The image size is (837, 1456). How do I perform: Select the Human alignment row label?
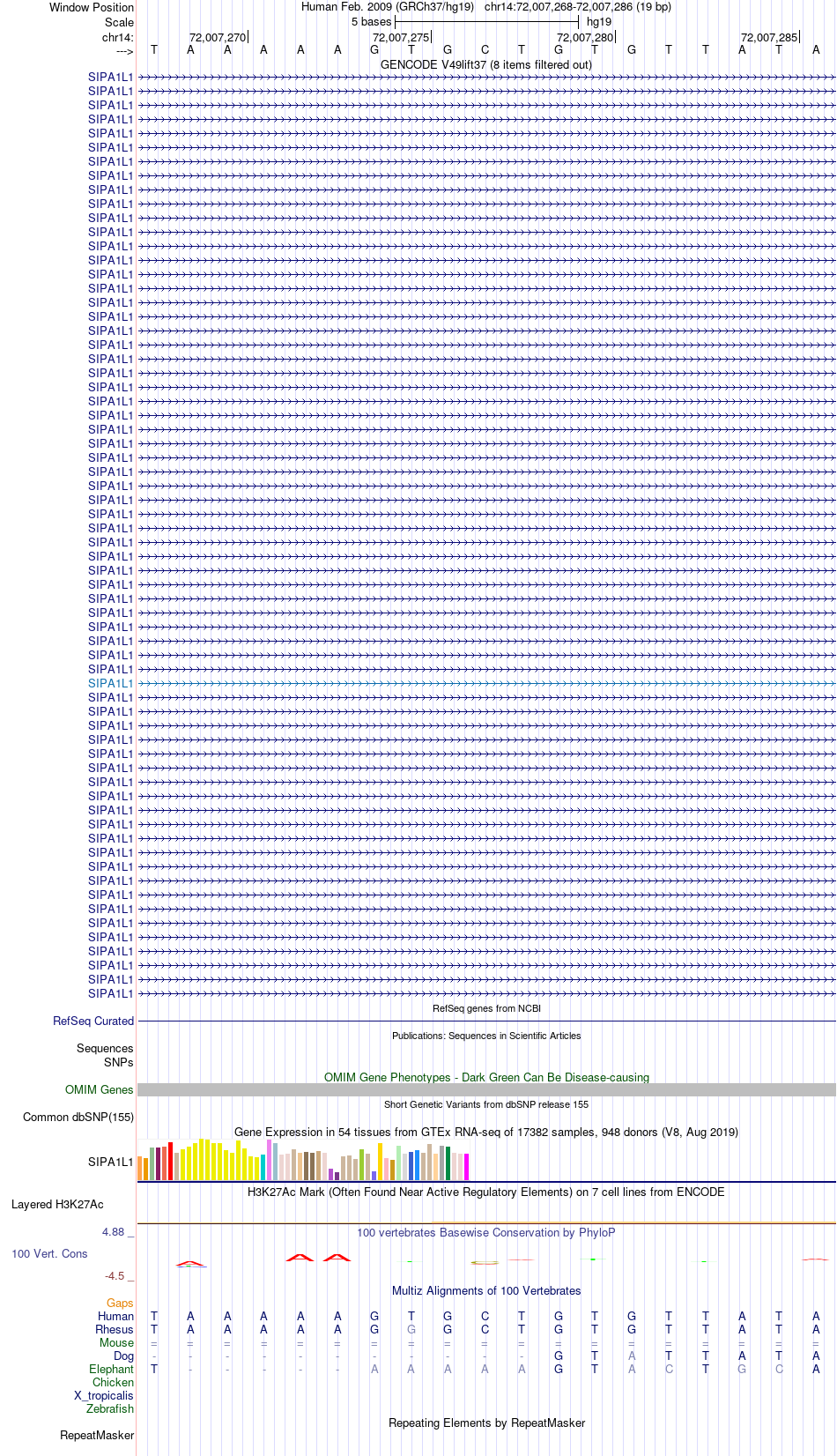click(x=115, y=1316)
